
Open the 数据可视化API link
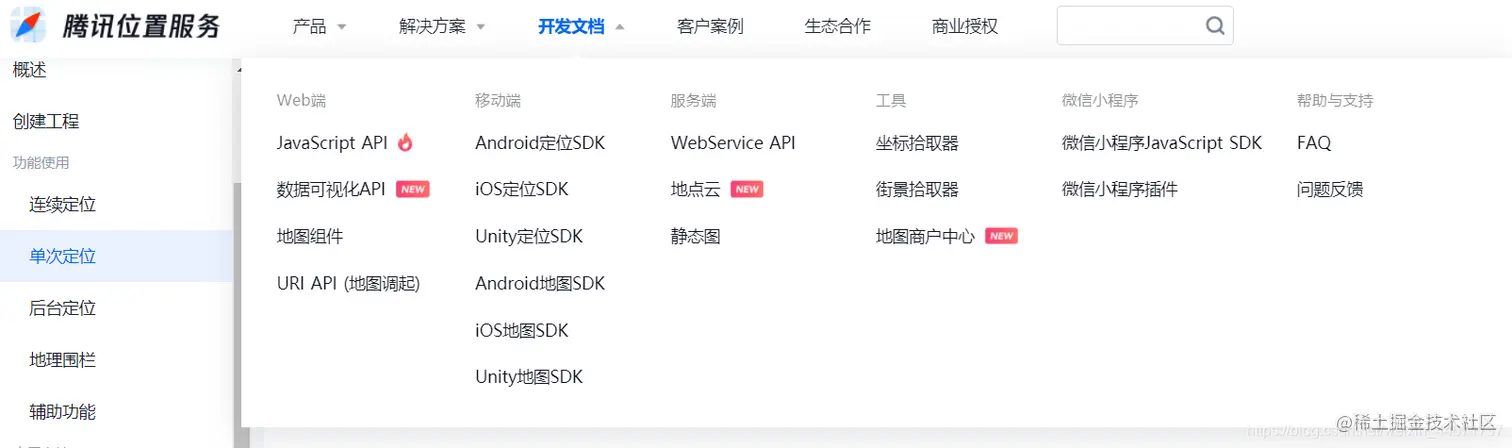(x=331, y=189)
